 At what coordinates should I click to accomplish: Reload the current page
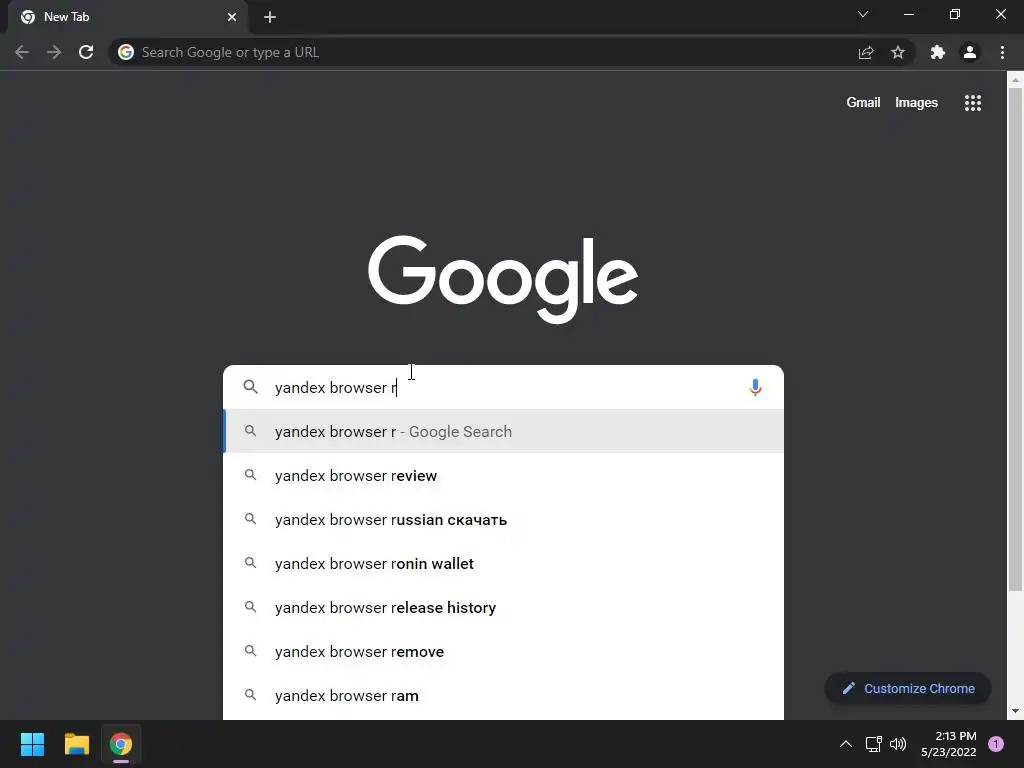[x=86, y=52]
